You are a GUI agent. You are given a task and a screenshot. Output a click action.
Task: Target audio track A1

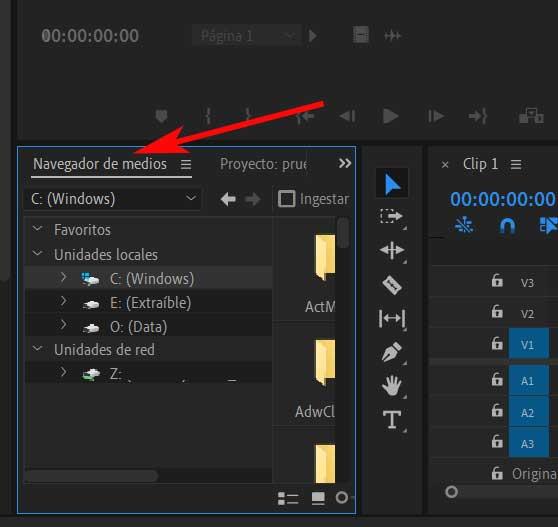tap(528, 380)
